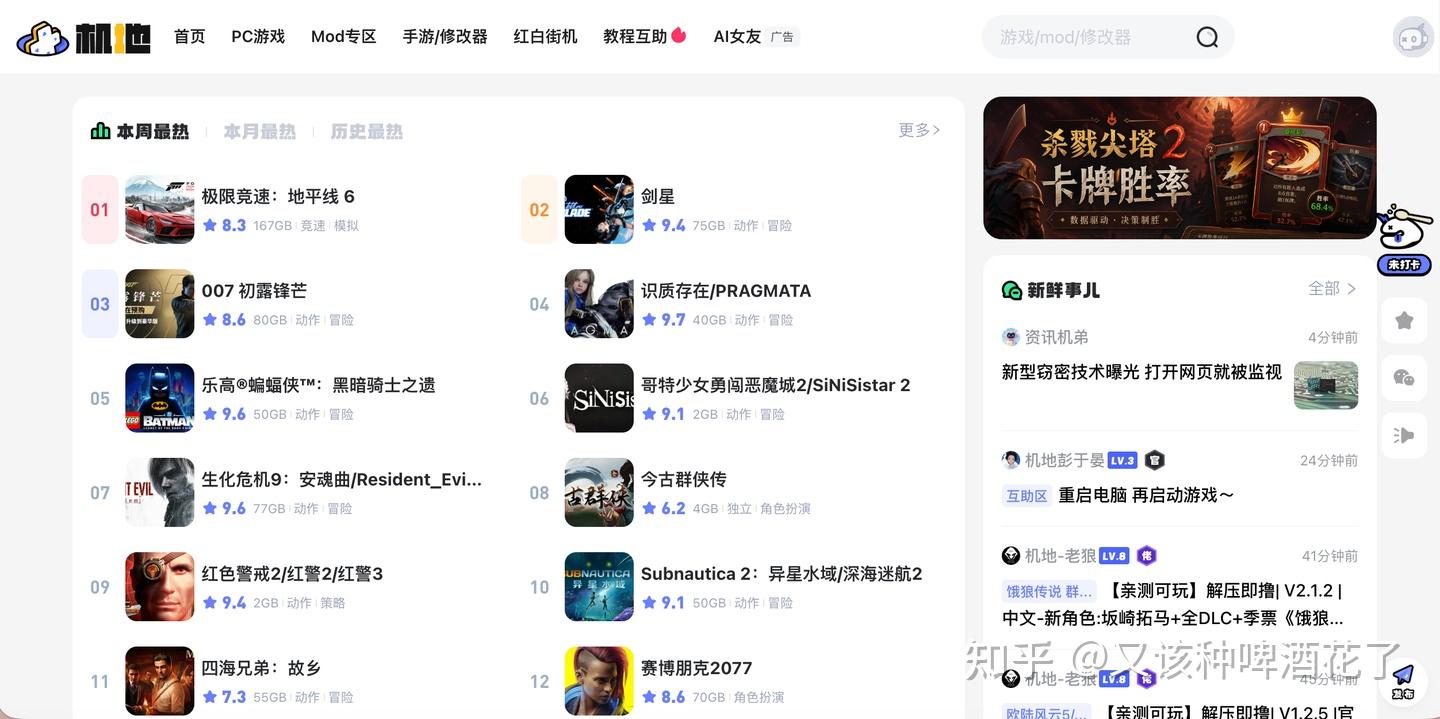The width and height of the screenshot is (1440, 719).
Task: Click the 机地 site logo
Action: tap(84, 37)
